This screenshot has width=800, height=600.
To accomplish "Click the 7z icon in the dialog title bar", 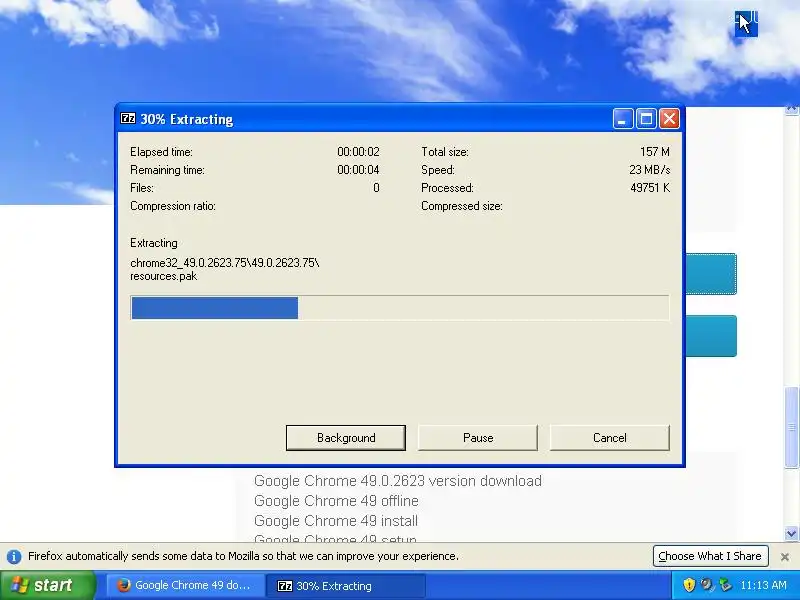I will click(x=128, y=119).
